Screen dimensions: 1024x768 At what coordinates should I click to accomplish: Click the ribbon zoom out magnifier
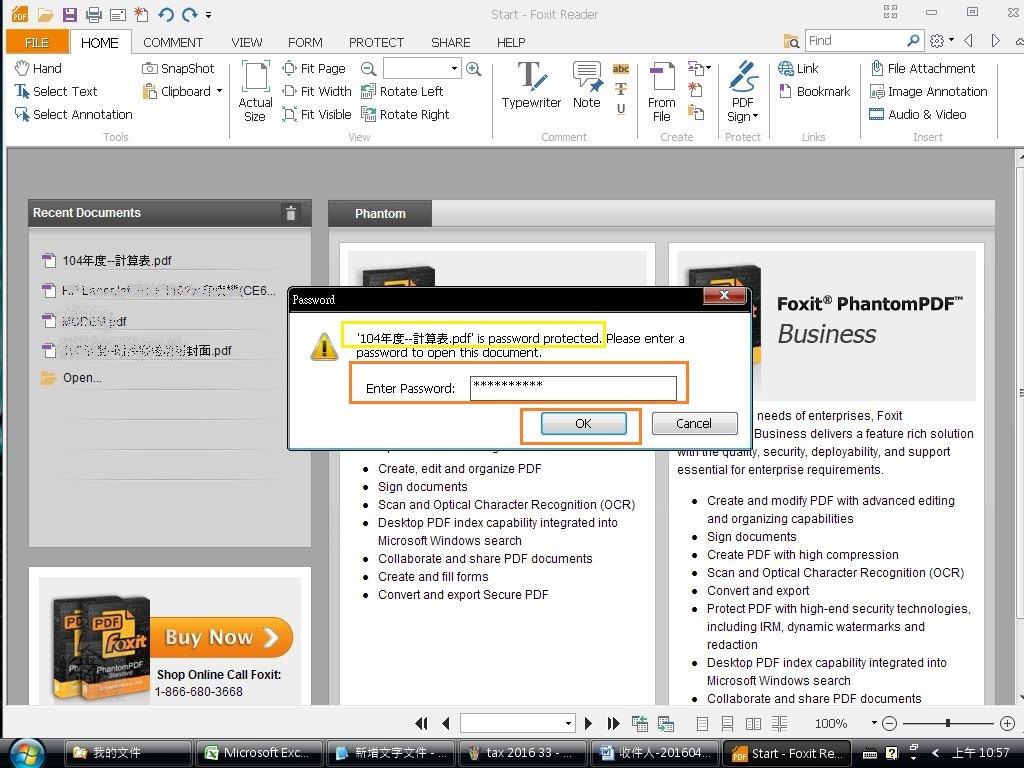click(368, 69)
